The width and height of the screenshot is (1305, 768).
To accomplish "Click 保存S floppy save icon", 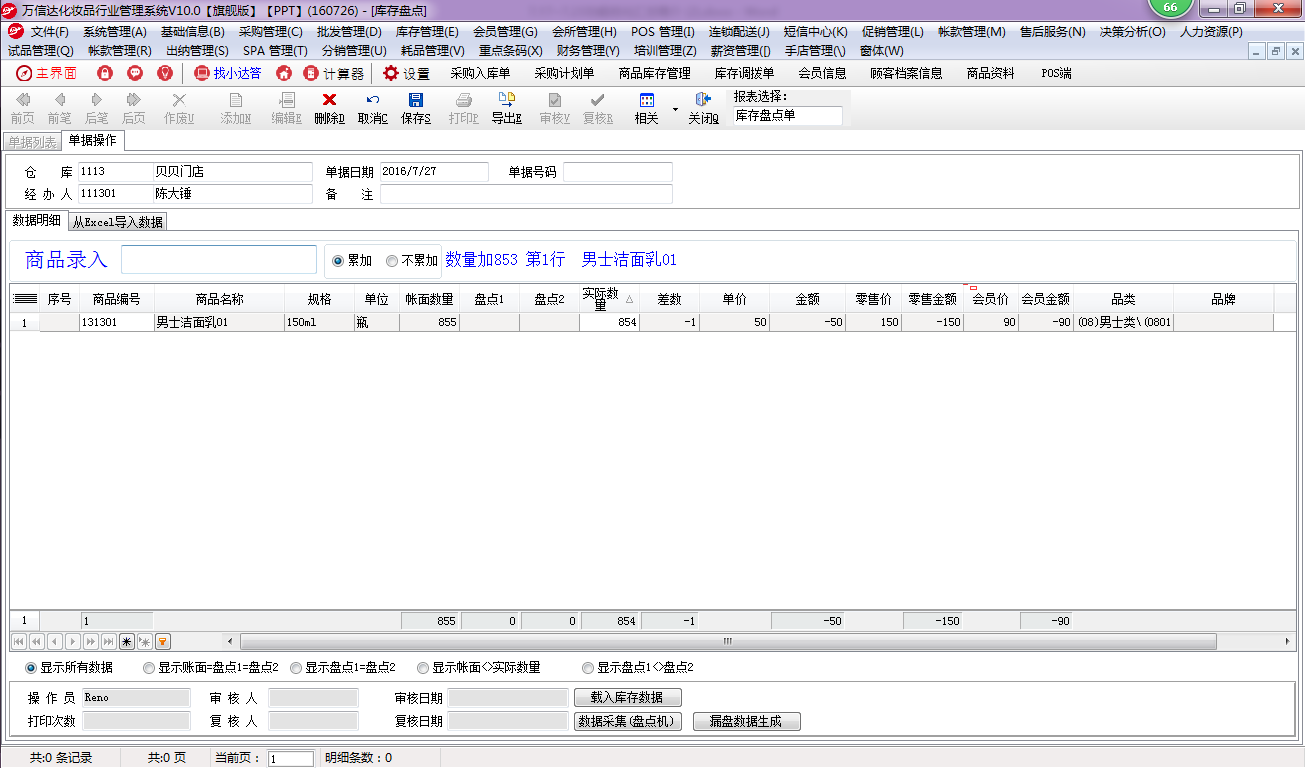I will tap(416, 100).
